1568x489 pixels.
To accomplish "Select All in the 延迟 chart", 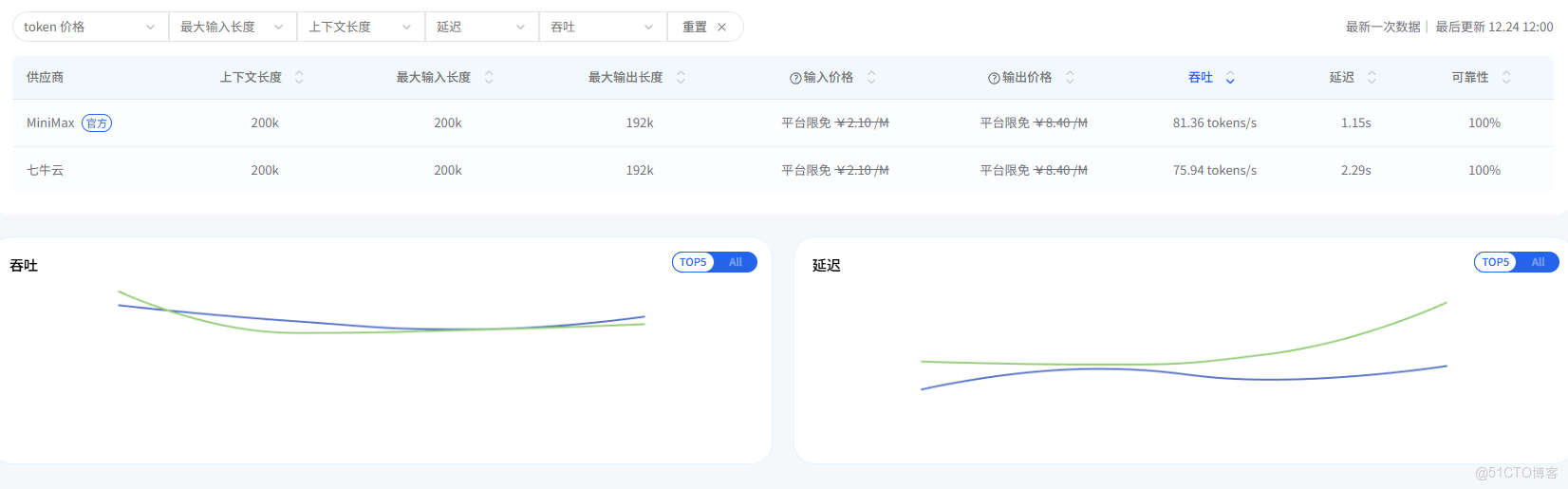I will tap(1538, 262).
